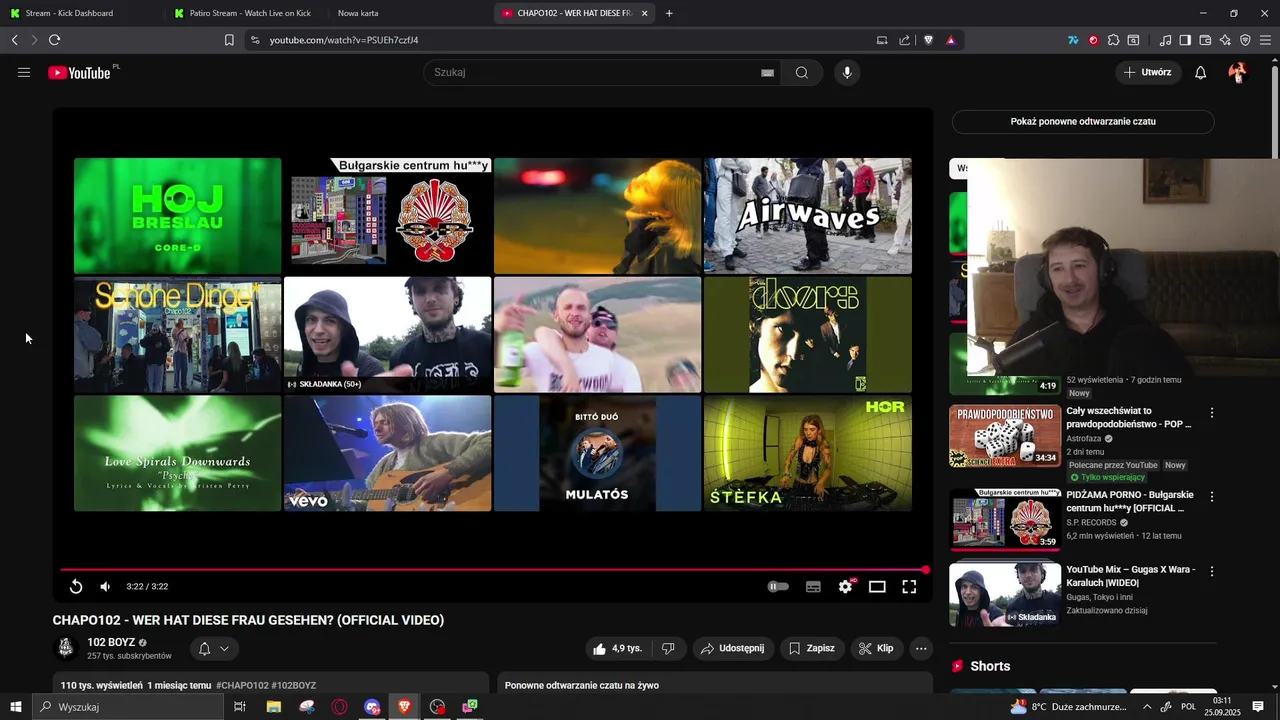This screenshot has height=720, width=1280.
Task: Open the MULATÓS end-screen thumbnail
Action: (x=597, y=453)
